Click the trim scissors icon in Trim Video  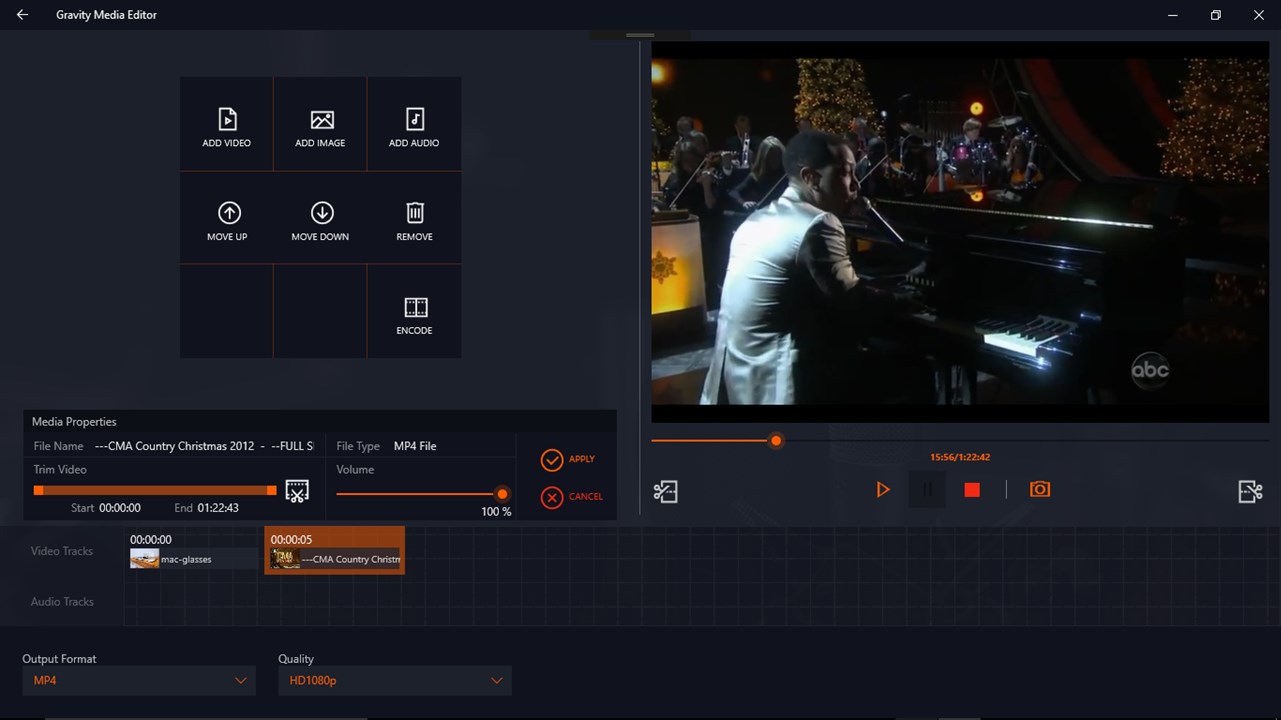coord(297,490)
